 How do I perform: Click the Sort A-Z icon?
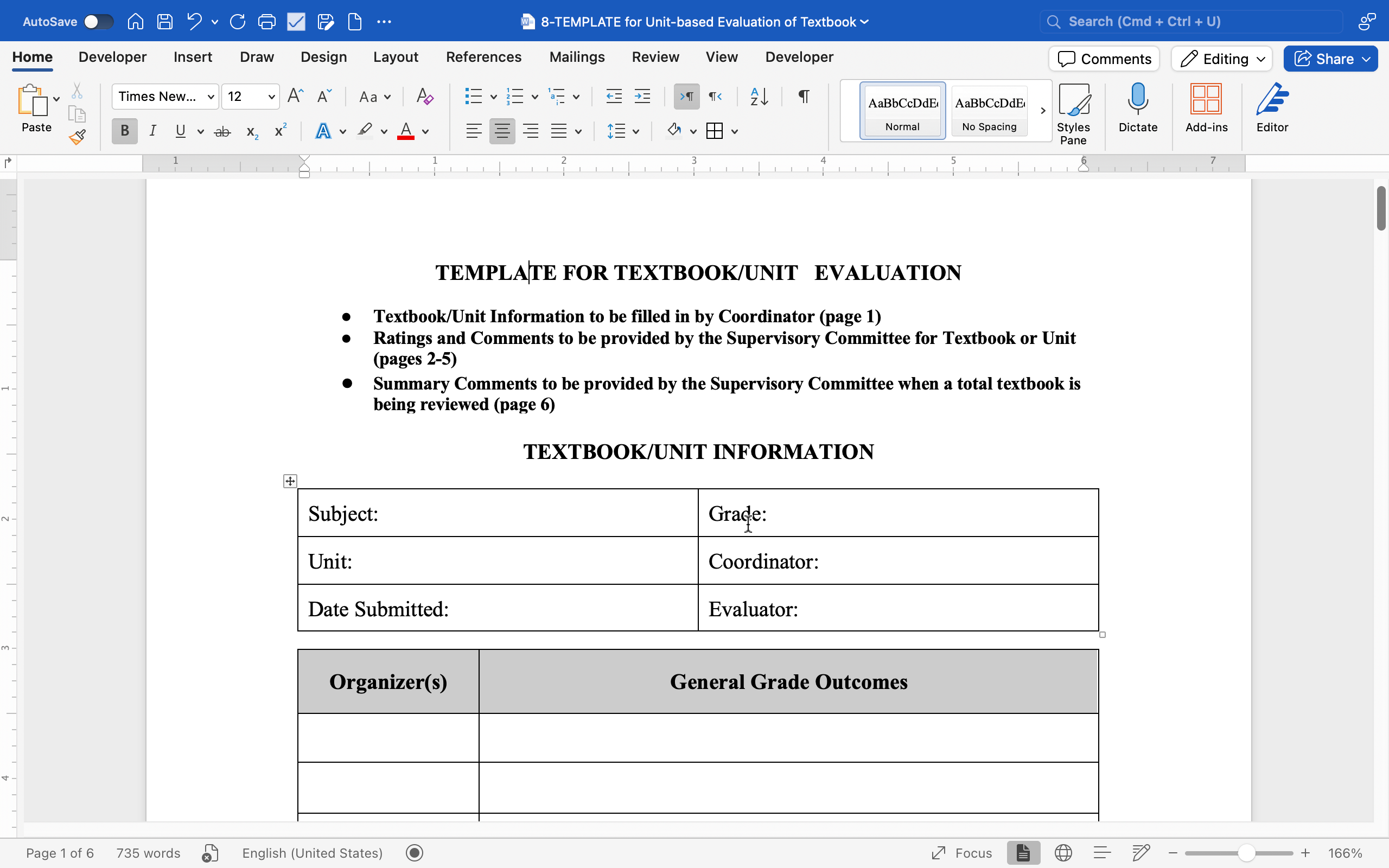[759, 97]
